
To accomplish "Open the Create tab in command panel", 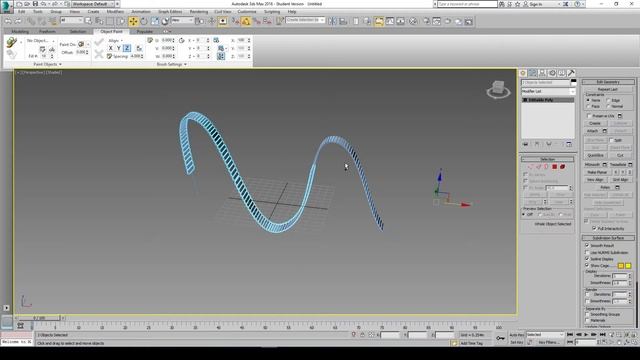I will coord(523,73).
